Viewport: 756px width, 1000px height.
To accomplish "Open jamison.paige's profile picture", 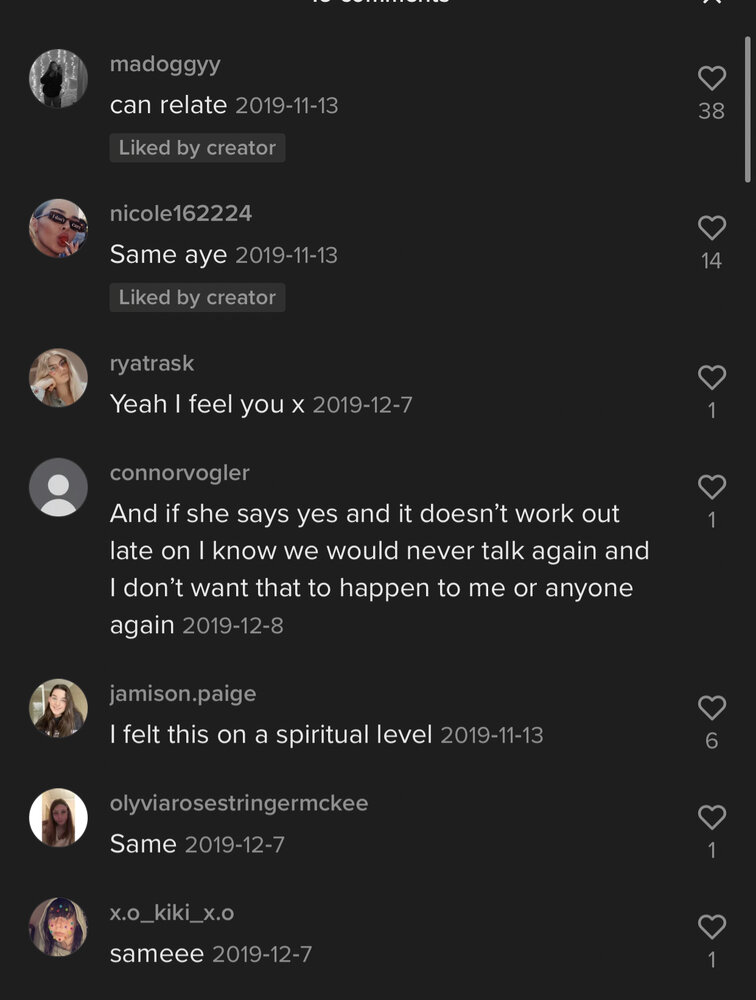I will (58, 708).
